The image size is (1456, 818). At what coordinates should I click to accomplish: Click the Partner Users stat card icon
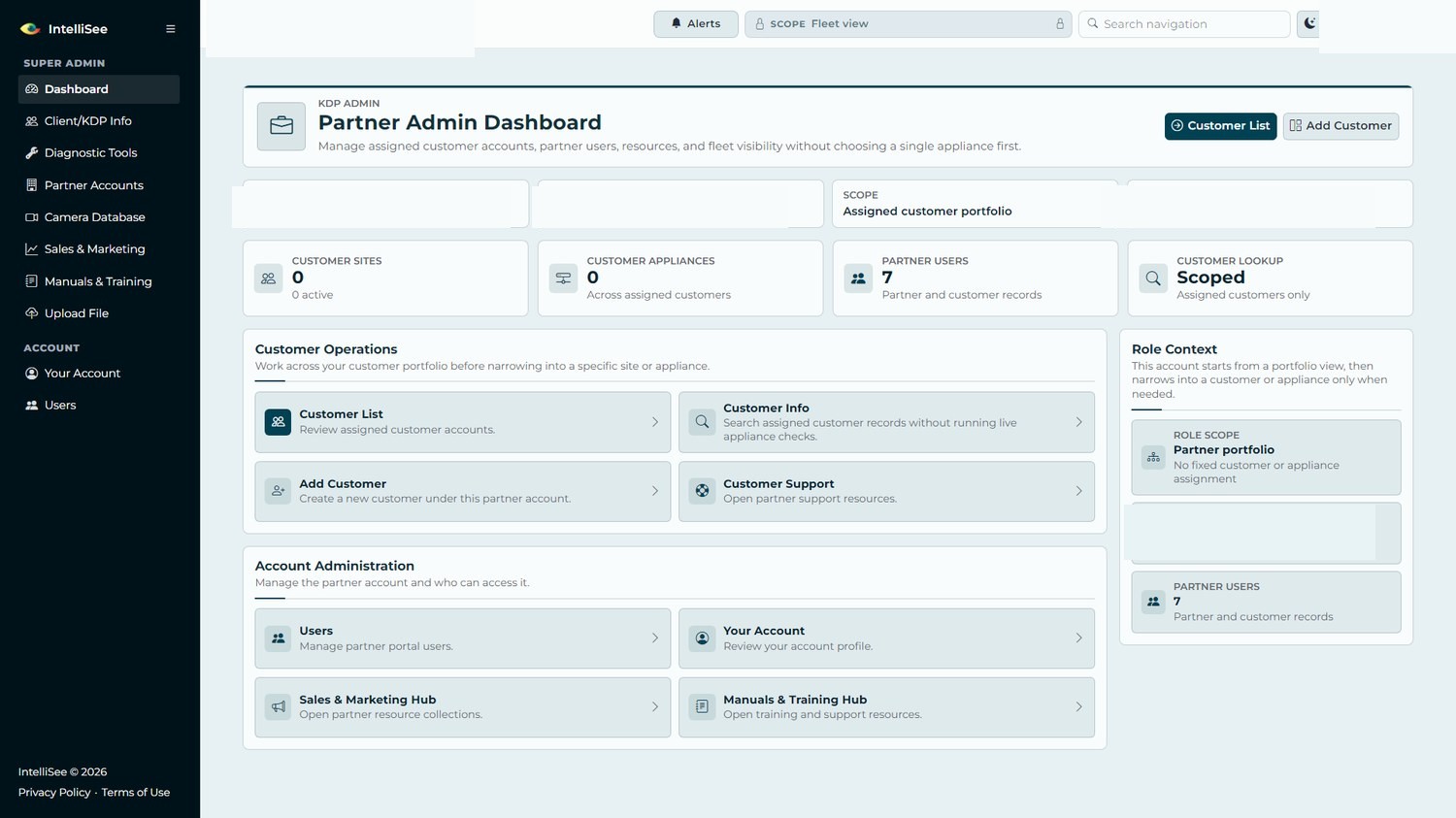pyautogui.click(x=858, y=278)
